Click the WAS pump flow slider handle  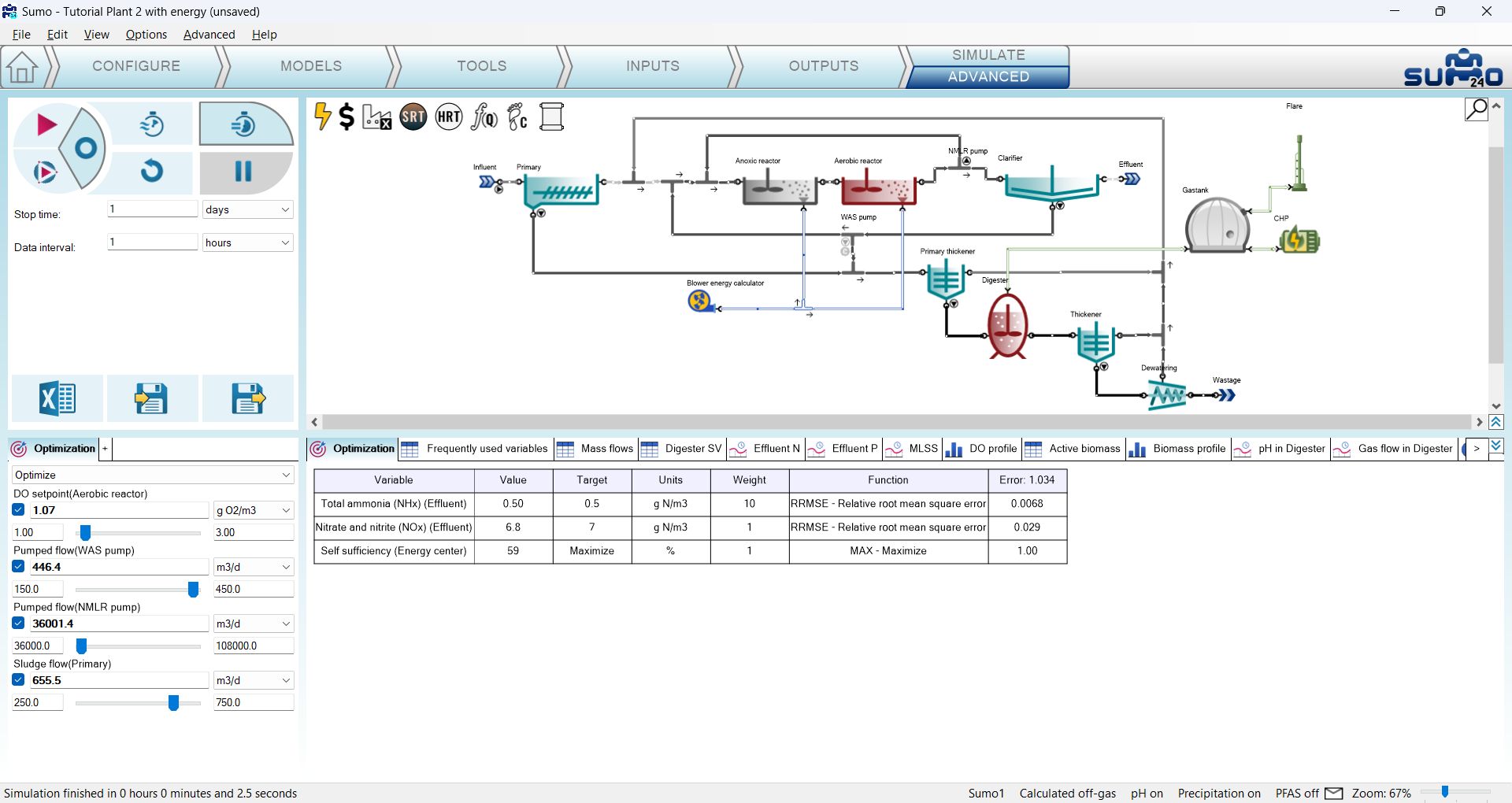(x=193, y=589)
